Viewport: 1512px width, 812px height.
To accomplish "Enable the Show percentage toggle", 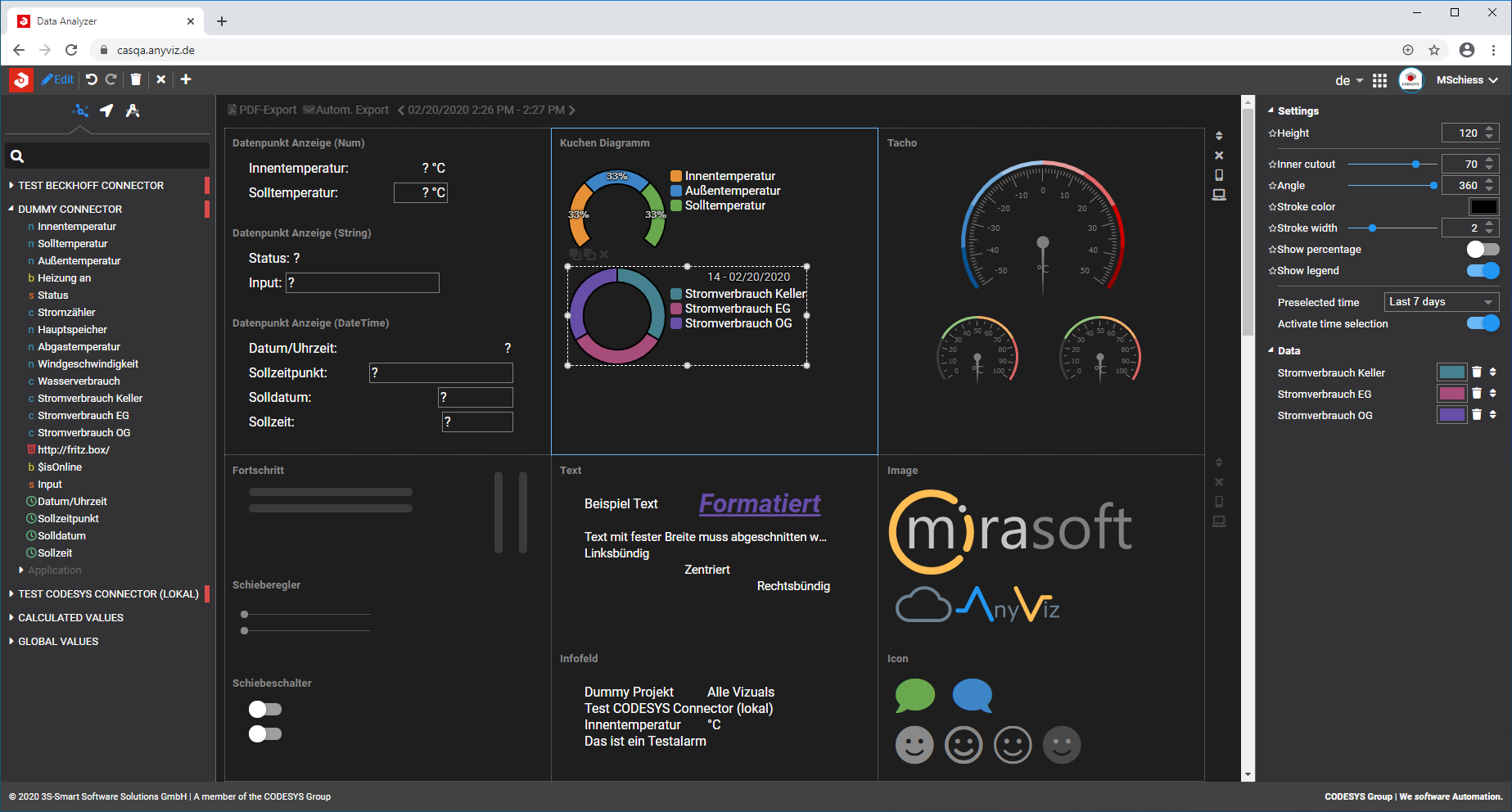I will (1482, 249).
